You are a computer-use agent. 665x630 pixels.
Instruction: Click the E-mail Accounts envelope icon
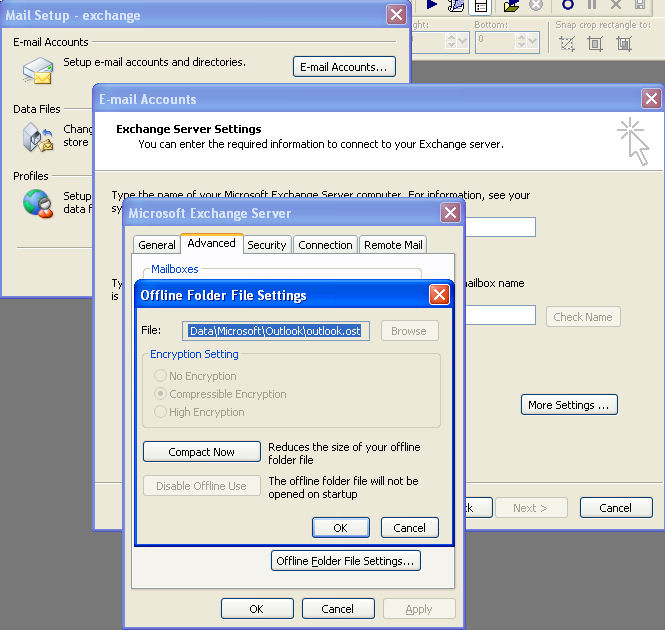(38, 71)
